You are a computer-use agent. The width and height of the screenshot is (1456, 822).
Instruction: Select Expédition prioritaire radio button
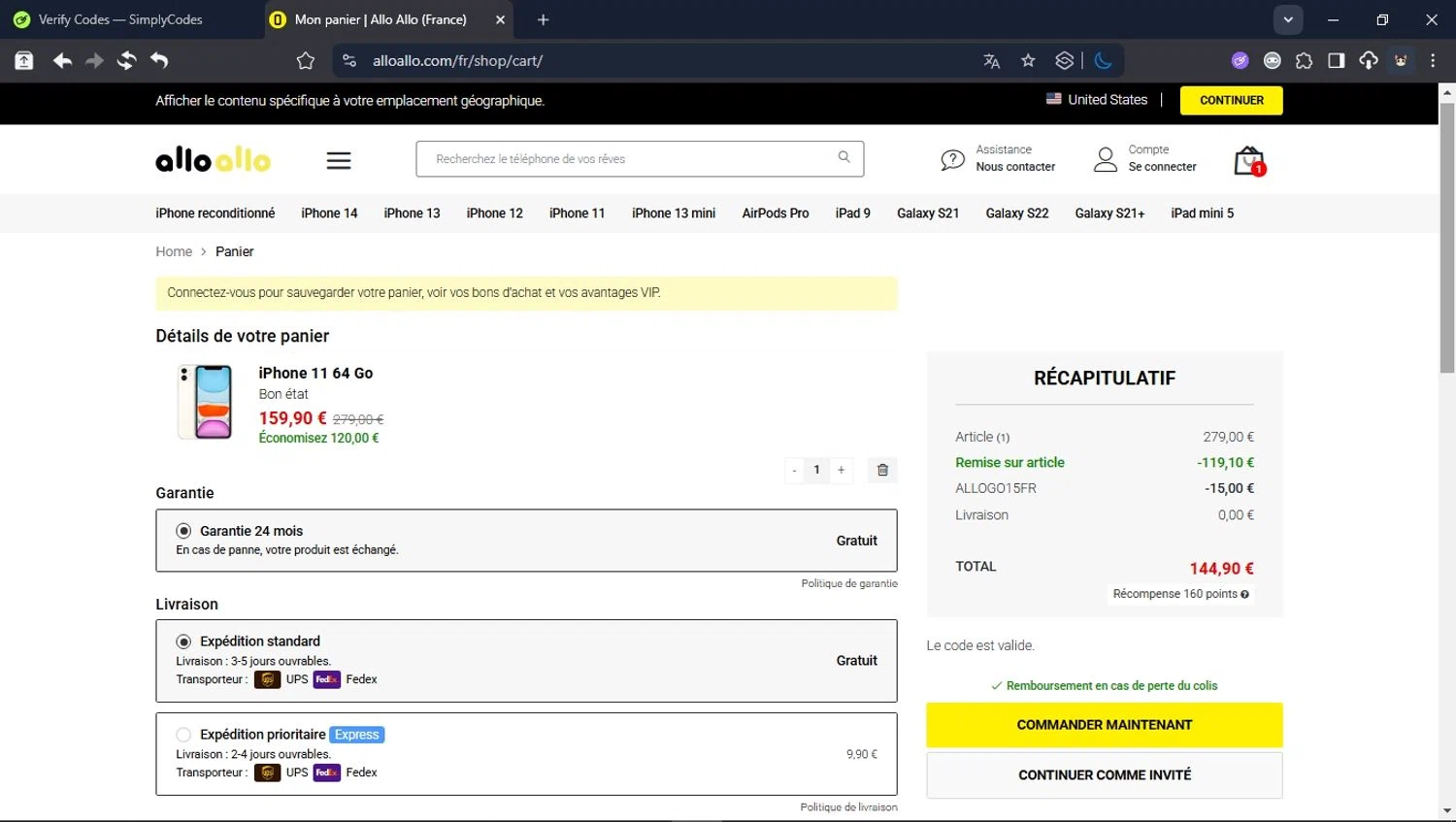coord(183,735)
